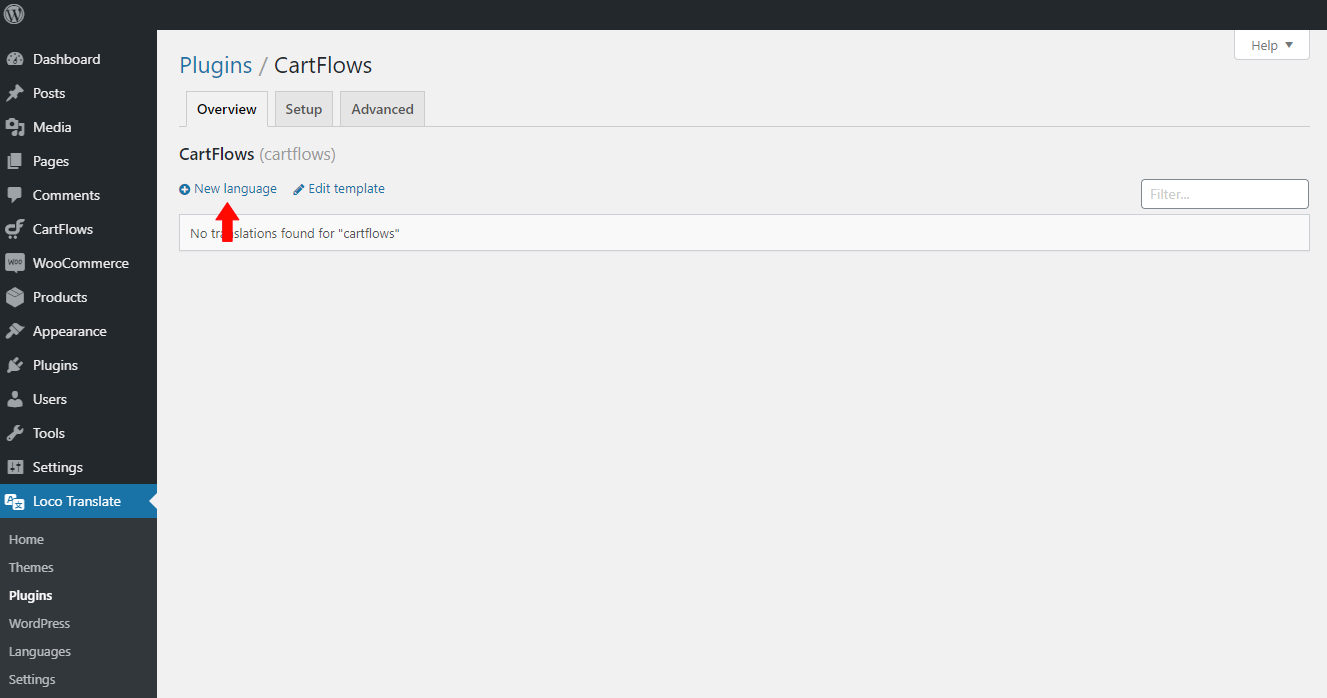Click the Edit template link
Viewport: 1327px width, 698px height.
(346, 188)
